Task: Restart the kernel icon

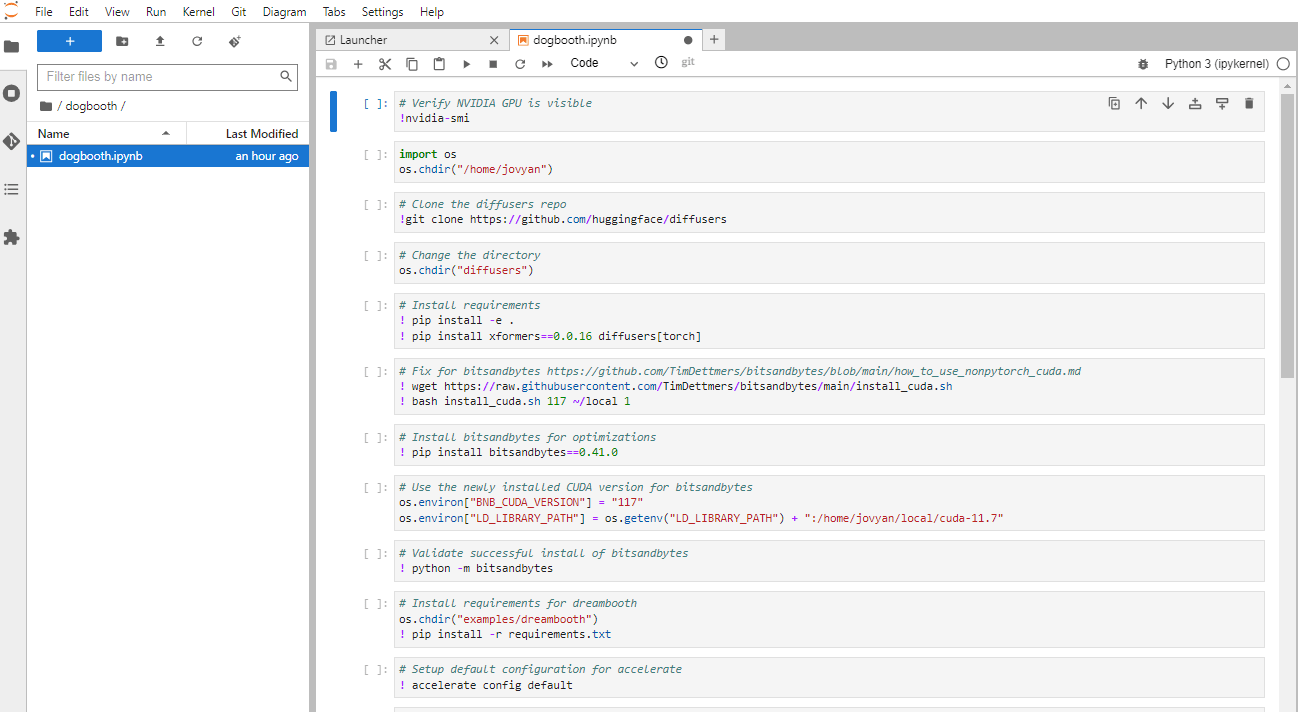Action: pos(520,63)
